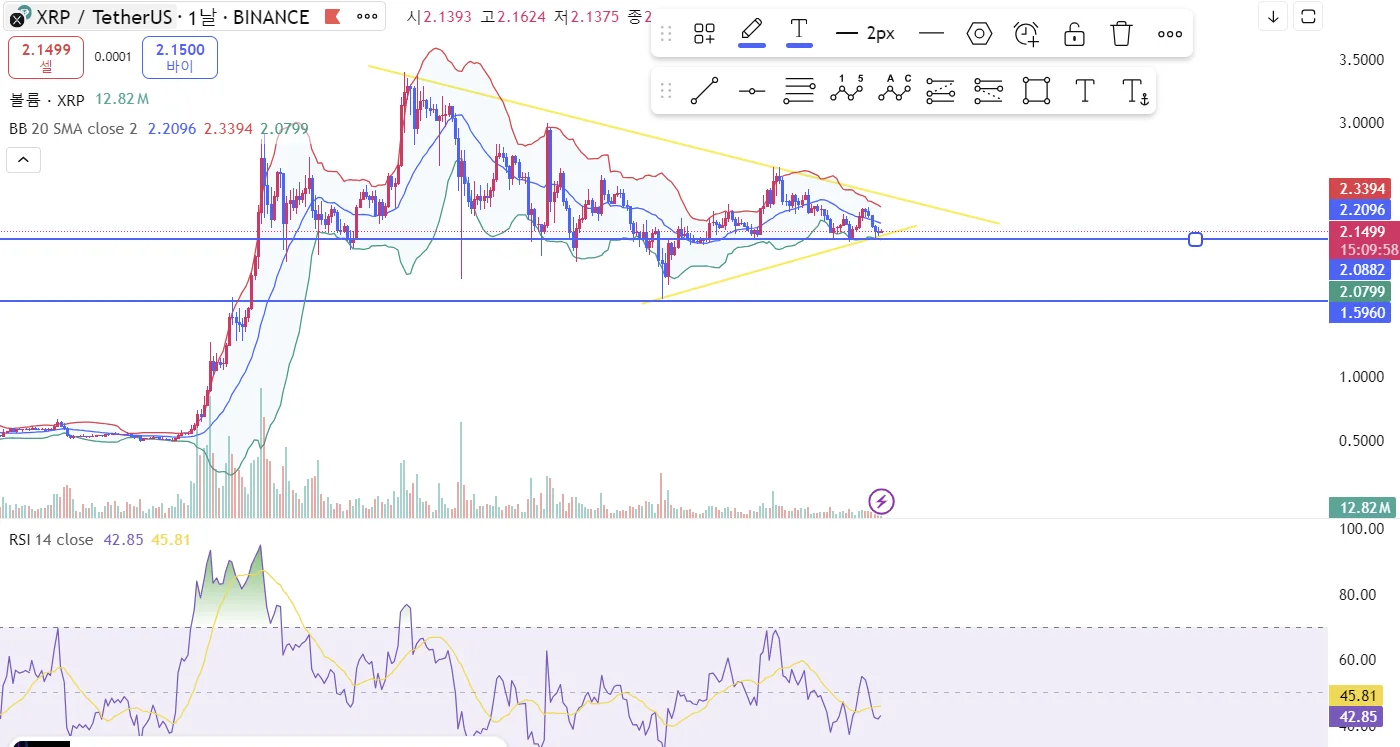Screen dimensions: 1400x747
Task: Select the trend-based Fib Extension tool
Action: point(988,91)
